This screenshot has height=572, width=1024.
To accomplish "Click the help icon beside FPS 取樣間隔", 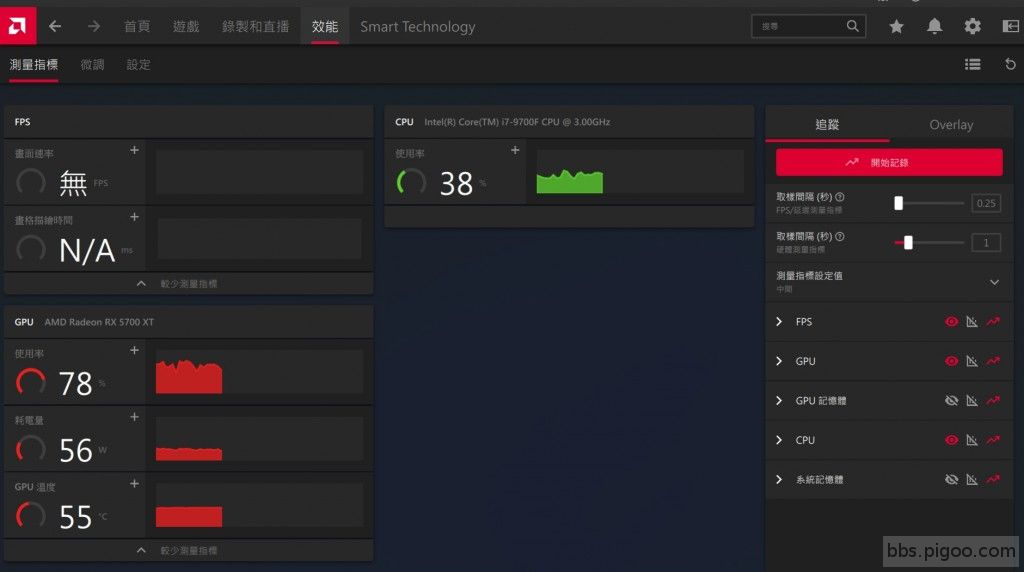I will coord(840,197).
